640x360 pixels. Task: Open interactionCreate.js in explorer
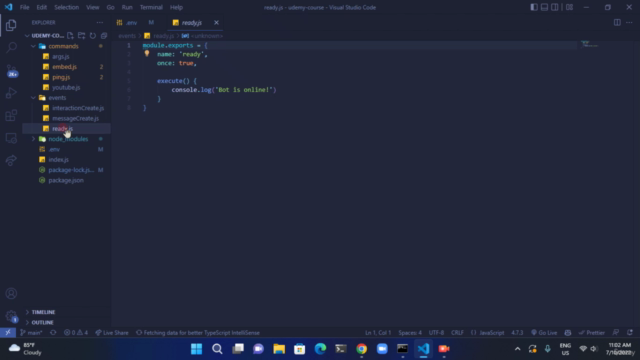tap(78, 108)
